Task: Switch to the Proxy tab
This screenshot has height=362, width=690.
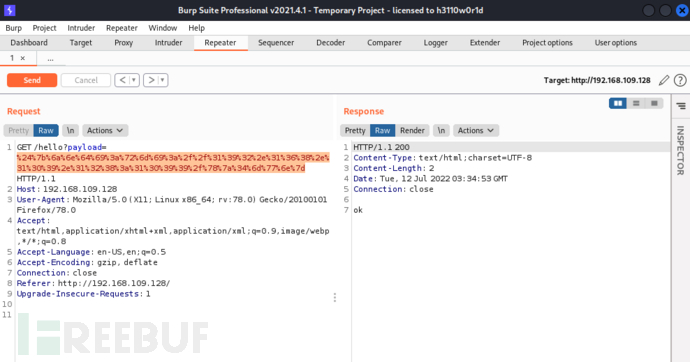Action: click(124, 43)
